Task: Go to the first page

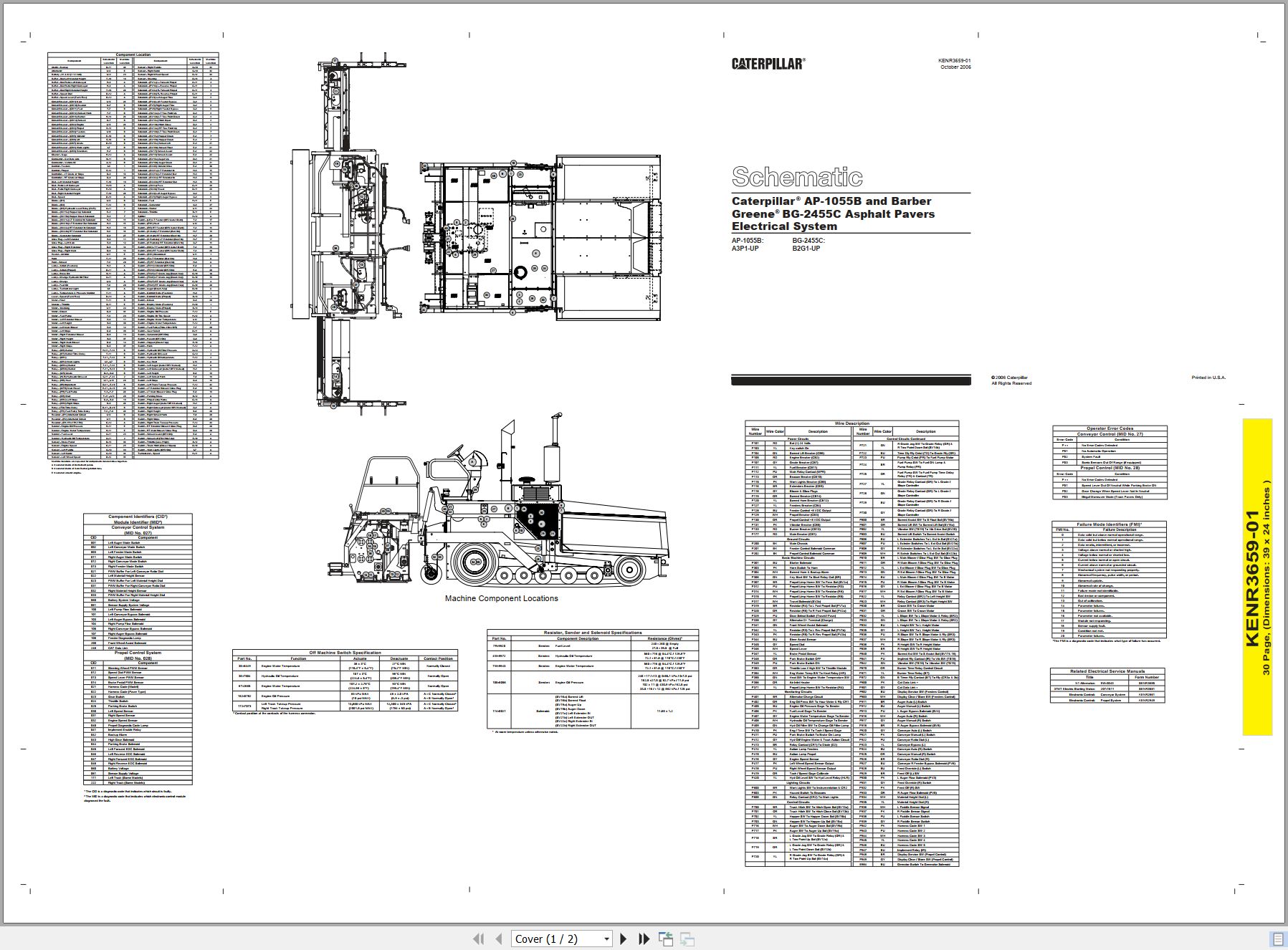Action: pos(479,939)
